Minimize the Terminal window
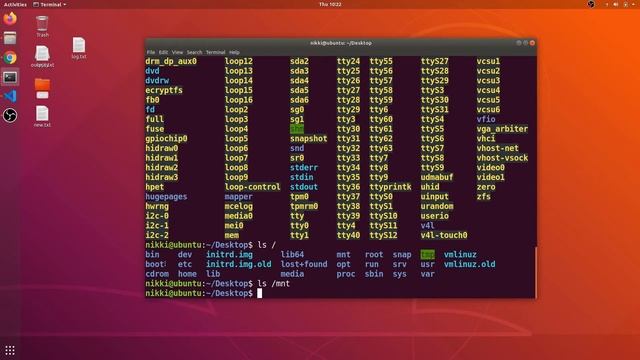 point(519,43)
